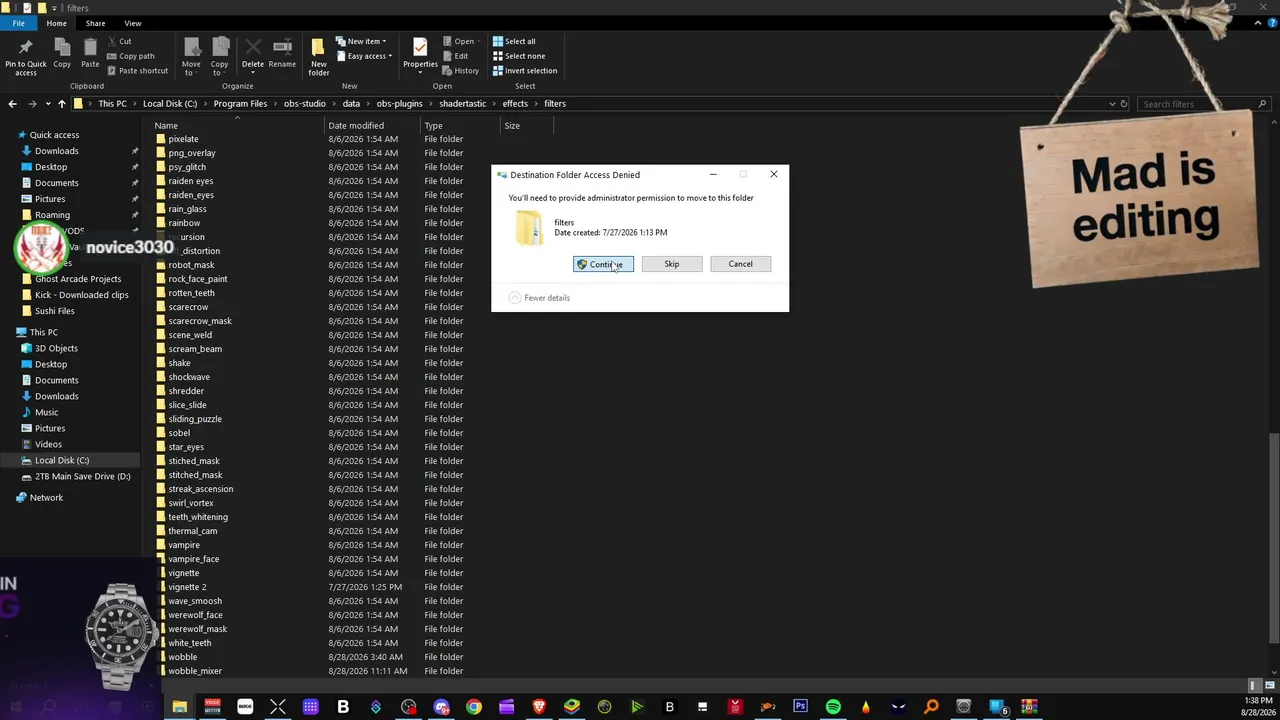Open WinRAR from the taskbar
This screenshot has height=720, width=1280.
[x=1029, y=707]
